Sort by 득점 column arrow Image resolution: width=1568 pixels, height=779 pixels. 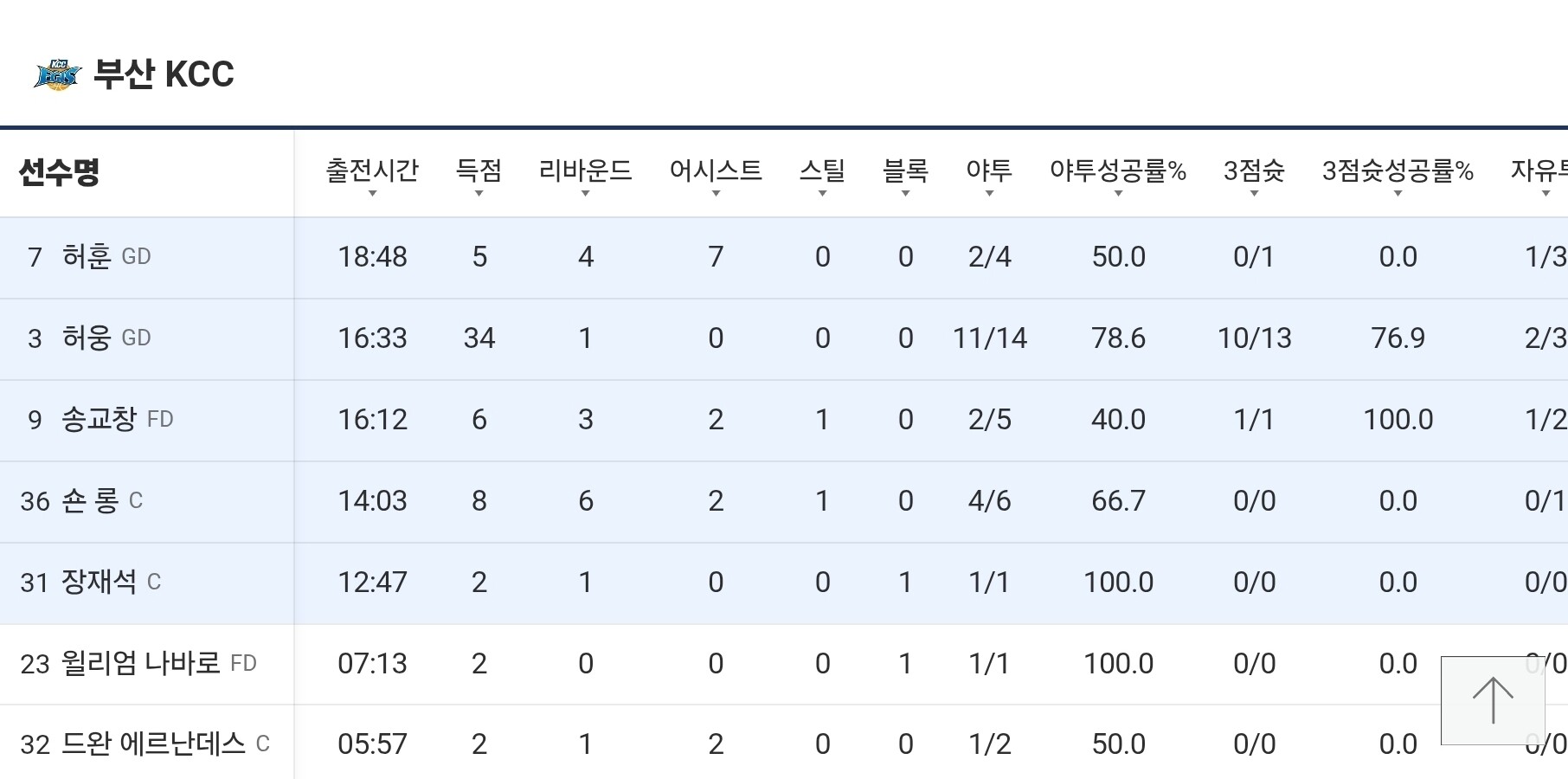coord(479,193)
